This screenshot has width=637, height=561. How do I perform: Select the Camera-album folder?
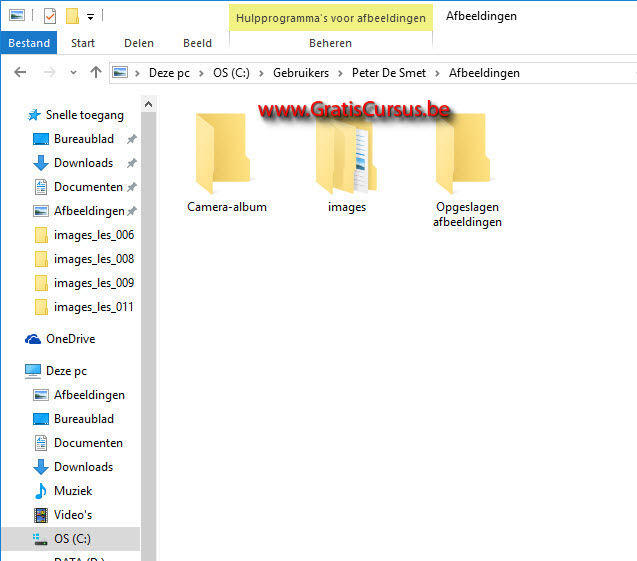(x=227, y=163)
